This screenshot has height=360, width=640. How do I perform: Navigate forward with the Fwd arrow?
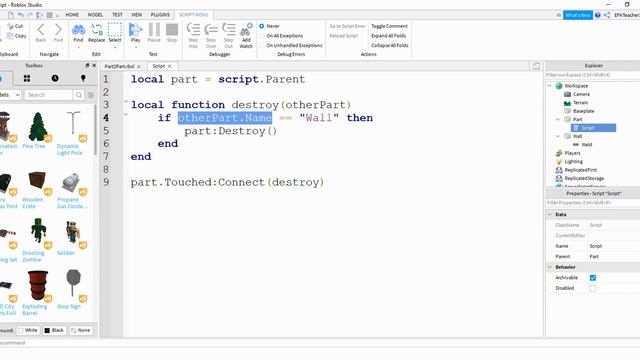click(x=58, y=29)
